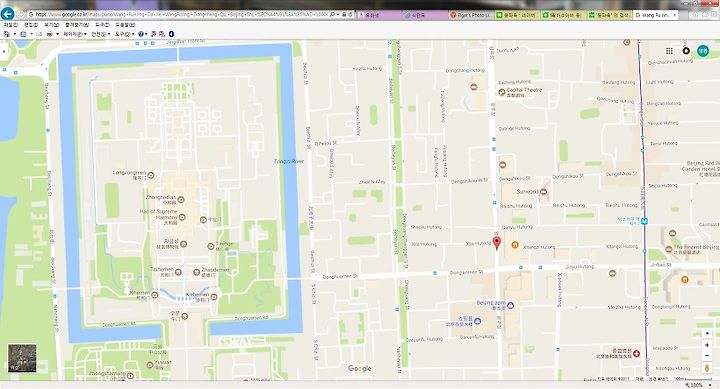This screenshot has height=389, width=720.
Task: Open the third green Naver search tab
Action: pyautogui.click(x=609, y=15)
